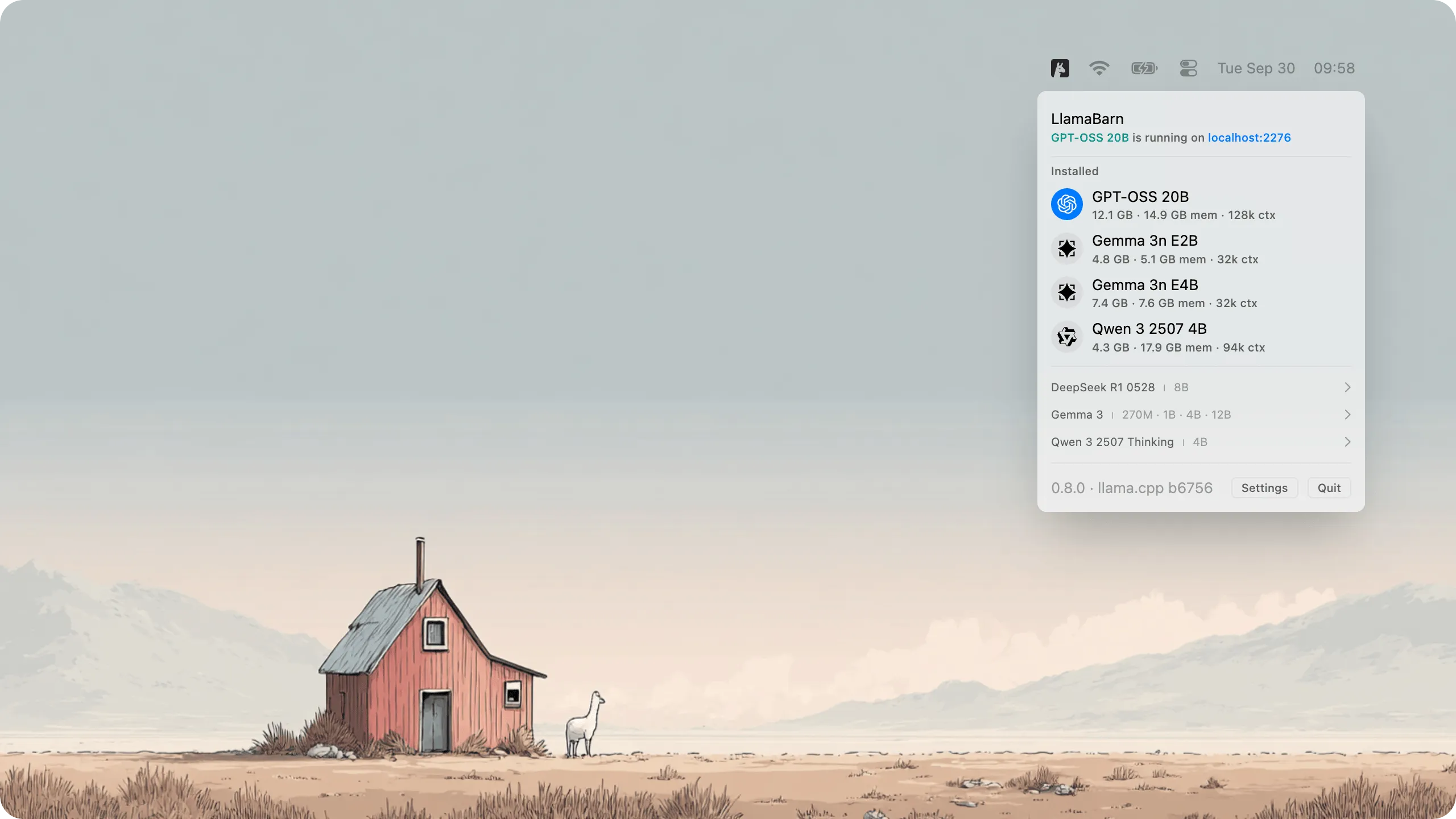Image resolution: width=1456 pixels, height=819 pixels.
Task: Click the LlamaBarn llama menu bar icon
Action: tap(1060, 68)
